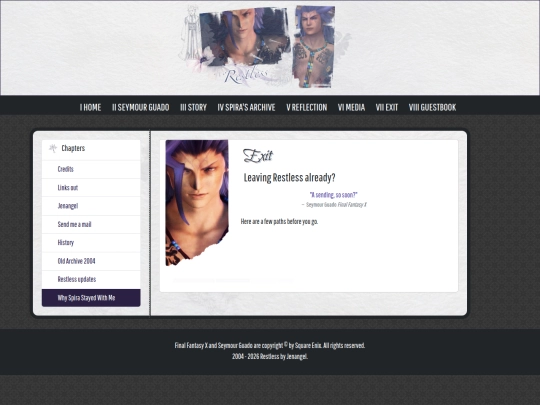540x405 pixels.
Task: Click Chapters sidebar heading text
Action: (x=73, y=148)
